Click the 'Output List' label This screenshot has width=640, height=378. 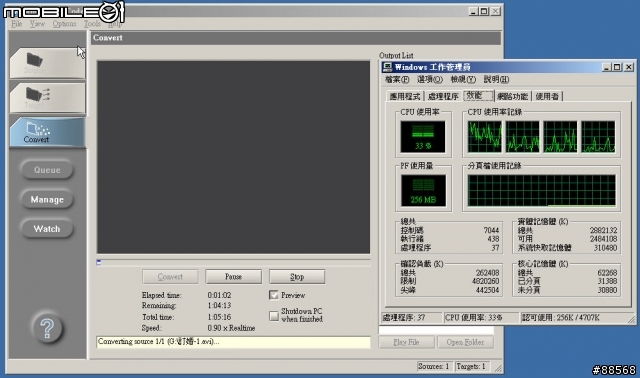coord(396,55)
